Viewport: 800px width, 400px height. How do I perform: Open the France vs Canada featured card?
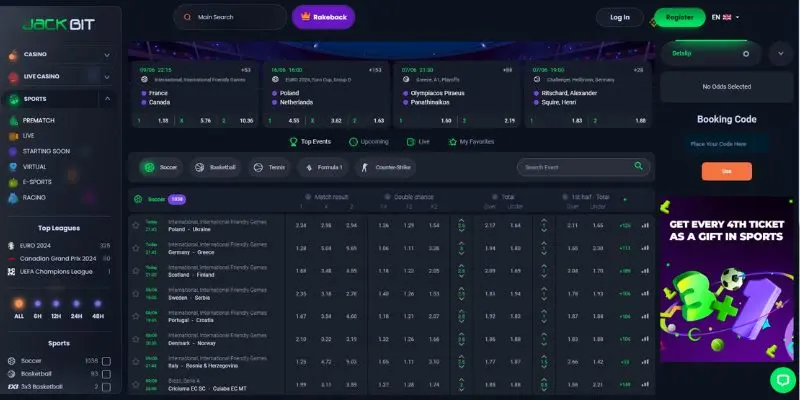pos(195,94)
